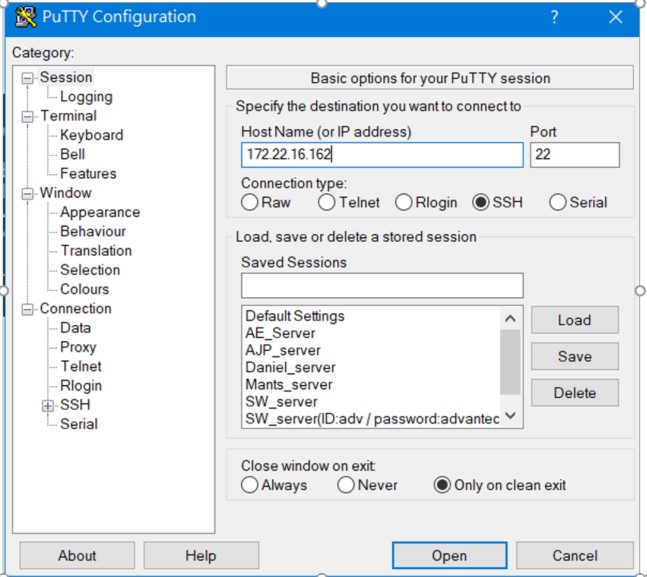647x577 pixels.
Task: Select Daniel_server in saved sessions
Action: (288, 367)
